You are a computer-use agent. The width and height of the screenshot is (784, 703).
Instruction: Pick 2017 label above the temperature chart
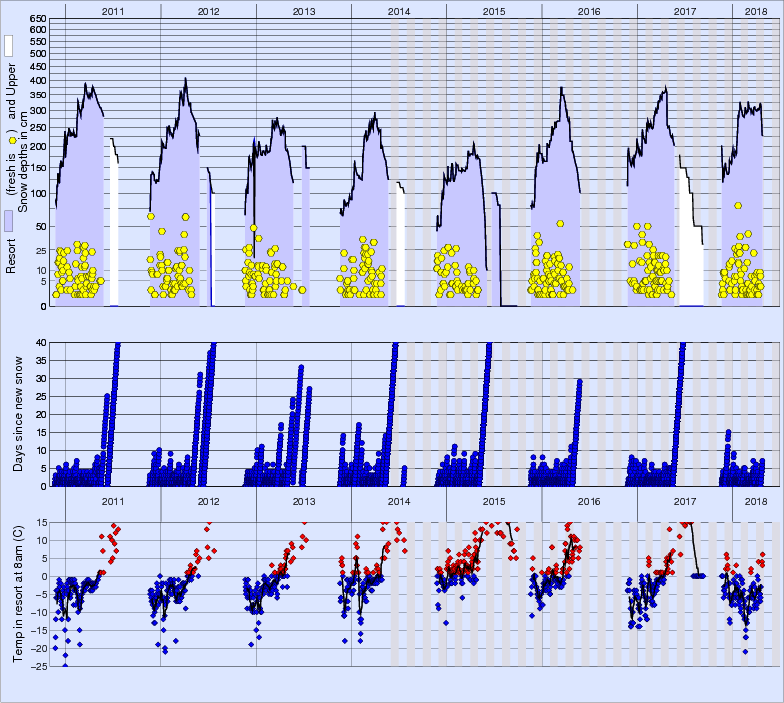coord(684,501)
